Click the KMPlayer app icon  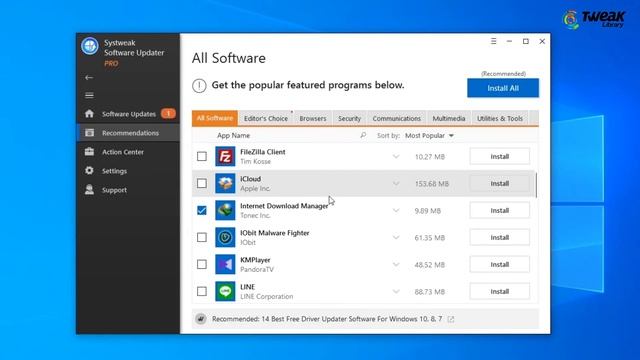(x=225, y=264)
